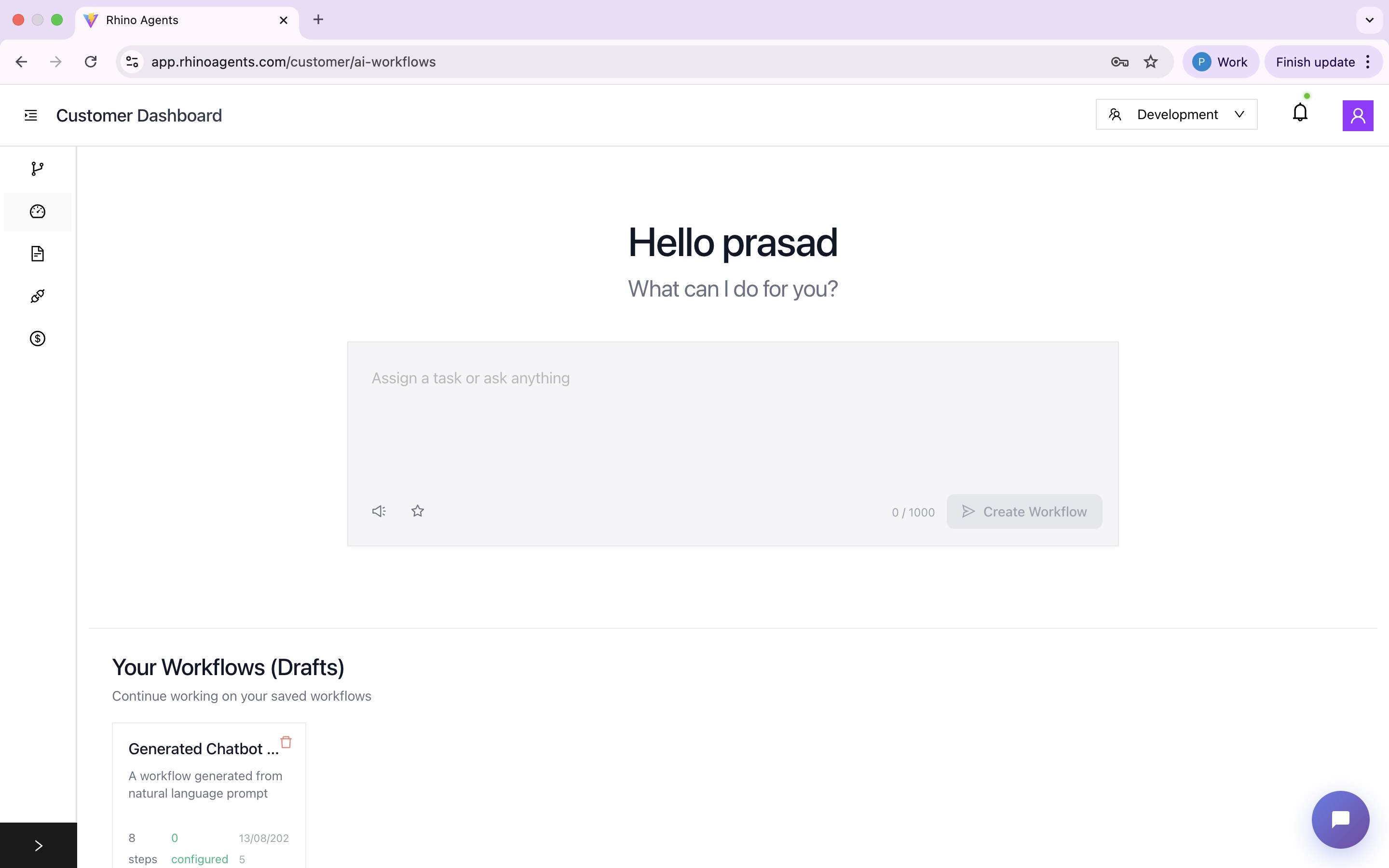
Task: Open the Finish update menu
Action: coord(1314,61)
